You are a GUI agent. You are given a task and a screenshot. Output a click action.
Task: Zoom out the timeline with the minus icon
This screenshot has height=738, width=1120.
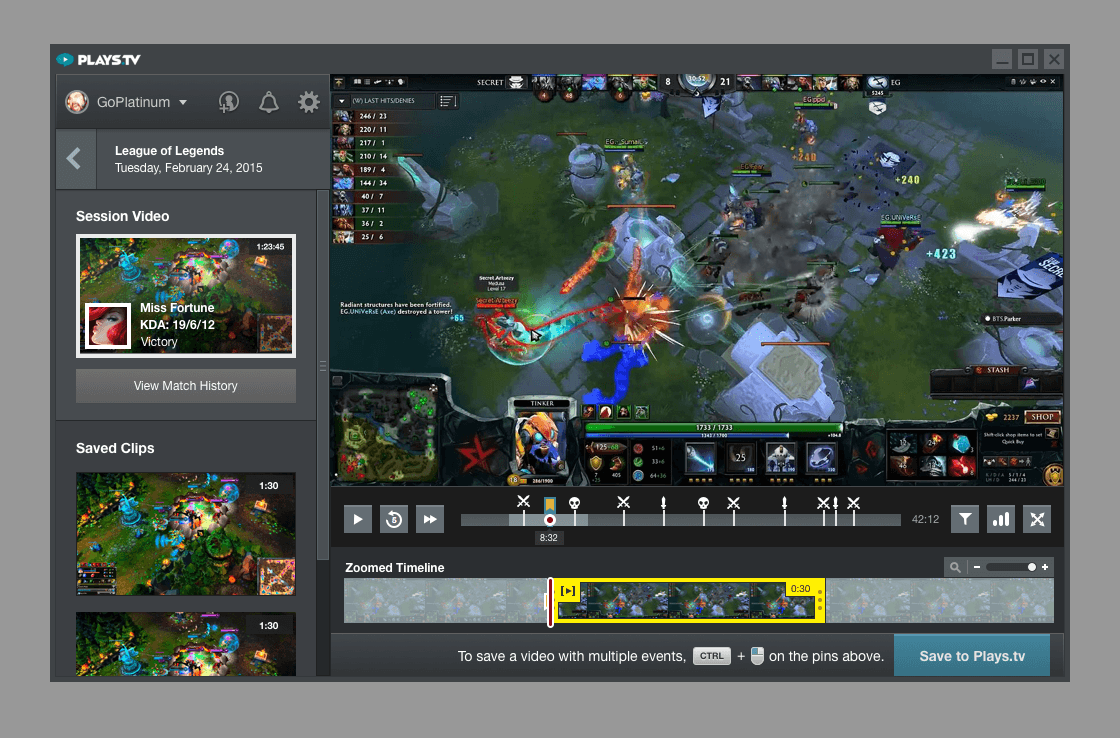(976, 567)
